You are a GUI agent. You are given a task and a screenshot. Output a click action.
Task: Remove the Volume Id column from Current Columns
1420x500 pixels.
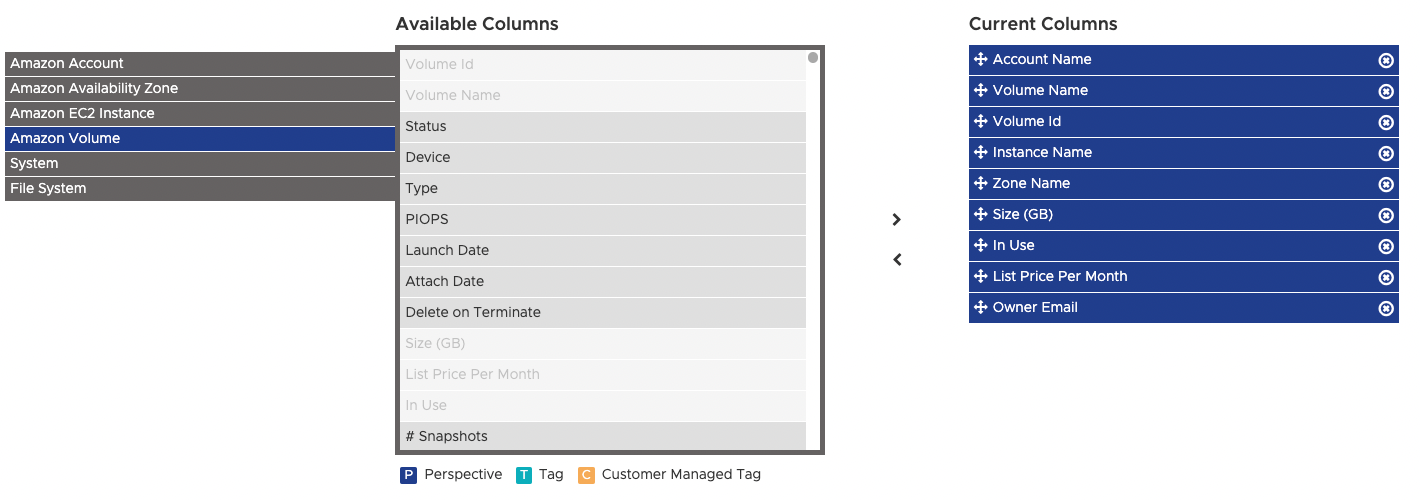coord(1386,122)
